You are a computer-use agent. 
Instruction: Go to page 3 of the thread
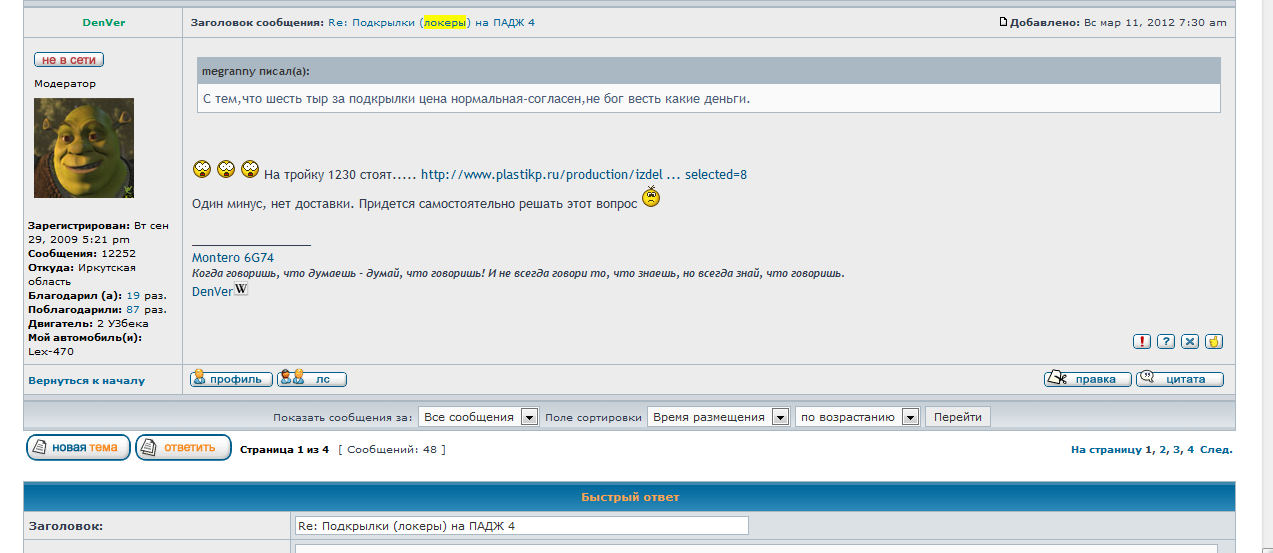pyautogui.click(x=1176, y=450)
